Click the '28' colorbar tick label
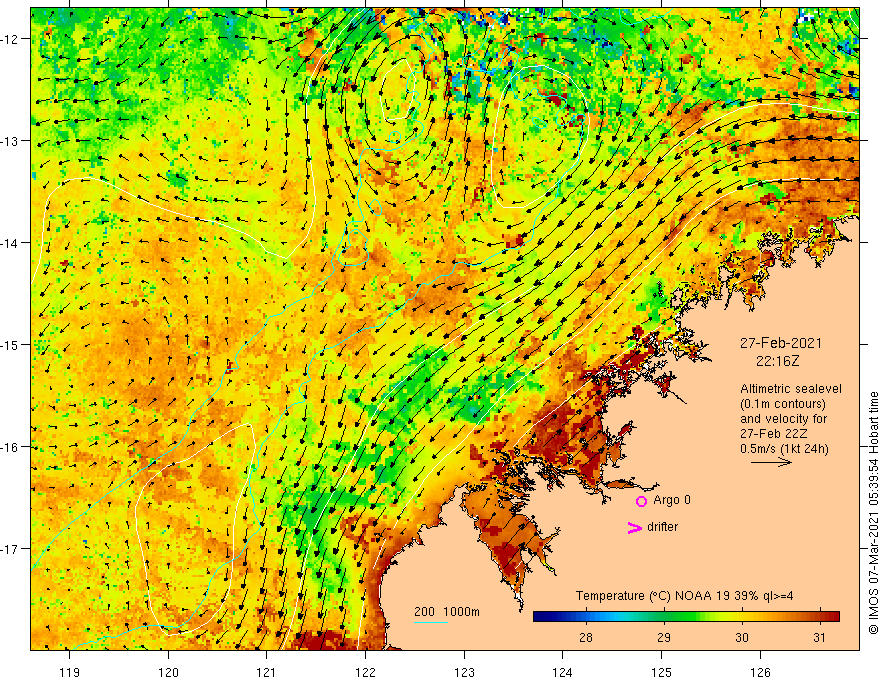Viewport: 880px width, 680px height. [x=586, y=637]
